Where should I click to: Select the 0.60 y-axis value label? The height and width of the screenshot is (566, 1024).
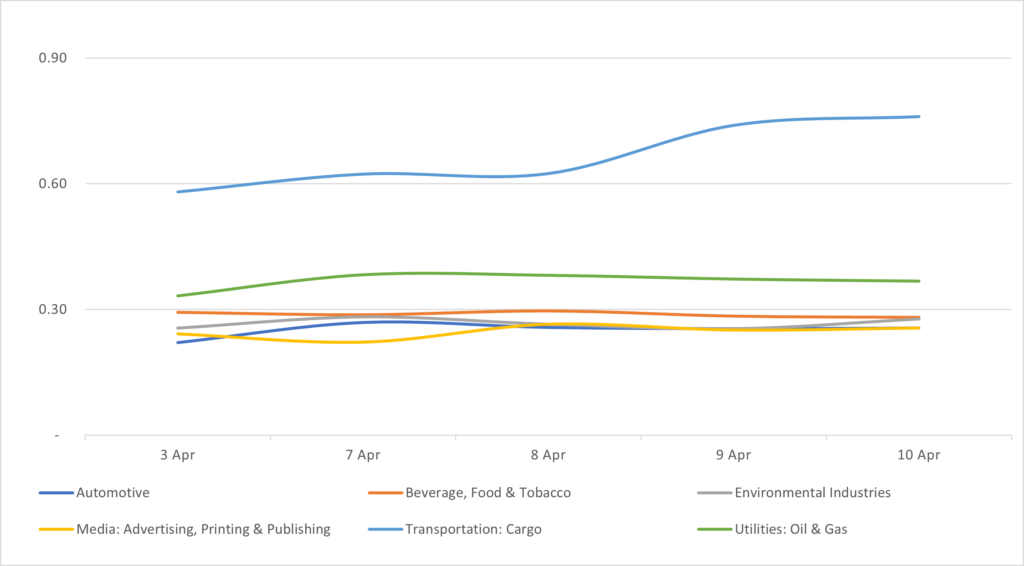click(x=52, y=184)
